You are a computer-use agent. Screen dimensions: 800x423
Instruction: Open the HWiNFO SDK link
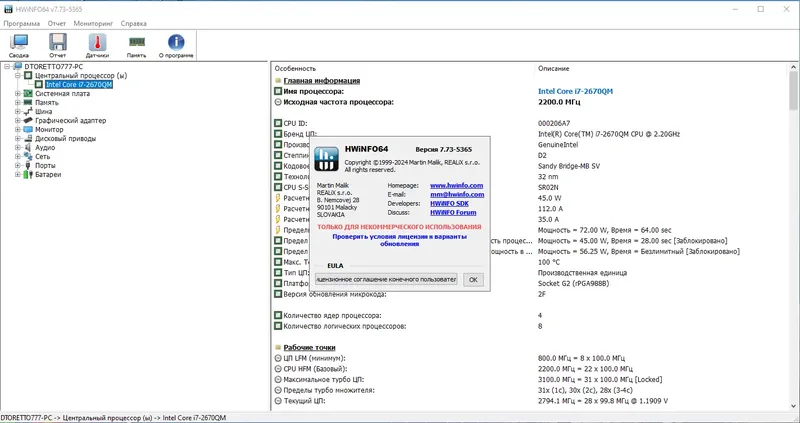pyautogui.click(x=449, y=204)
